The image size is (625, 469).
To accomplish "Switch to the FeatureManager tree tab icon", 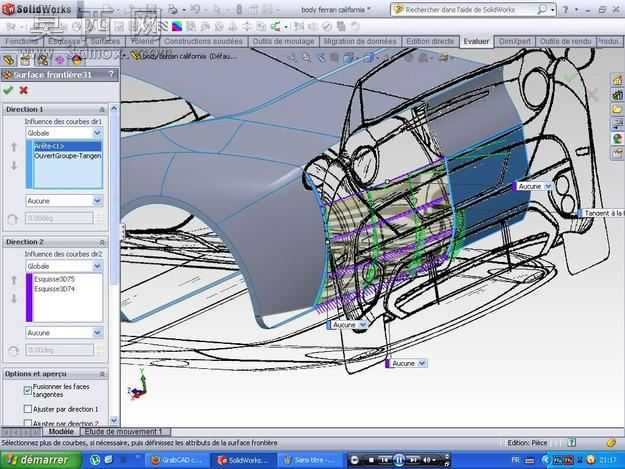I will (8, 60).
